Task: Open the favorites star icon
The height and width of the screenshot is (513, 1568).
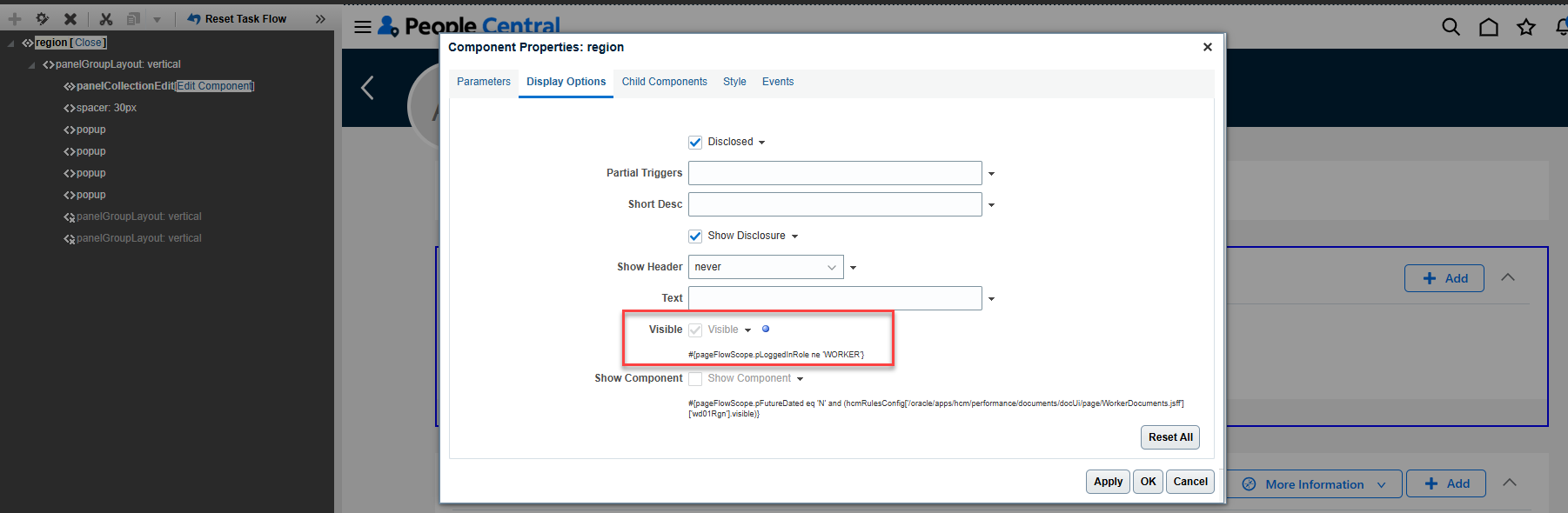Action: pos(1526,27)
